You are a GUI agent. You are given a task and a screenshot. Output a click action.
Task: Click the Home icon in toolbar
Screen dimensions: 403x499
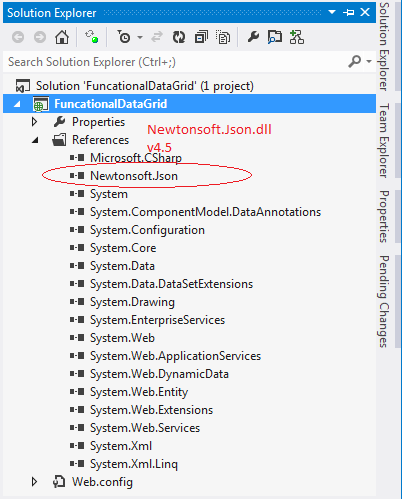point(62,37)
